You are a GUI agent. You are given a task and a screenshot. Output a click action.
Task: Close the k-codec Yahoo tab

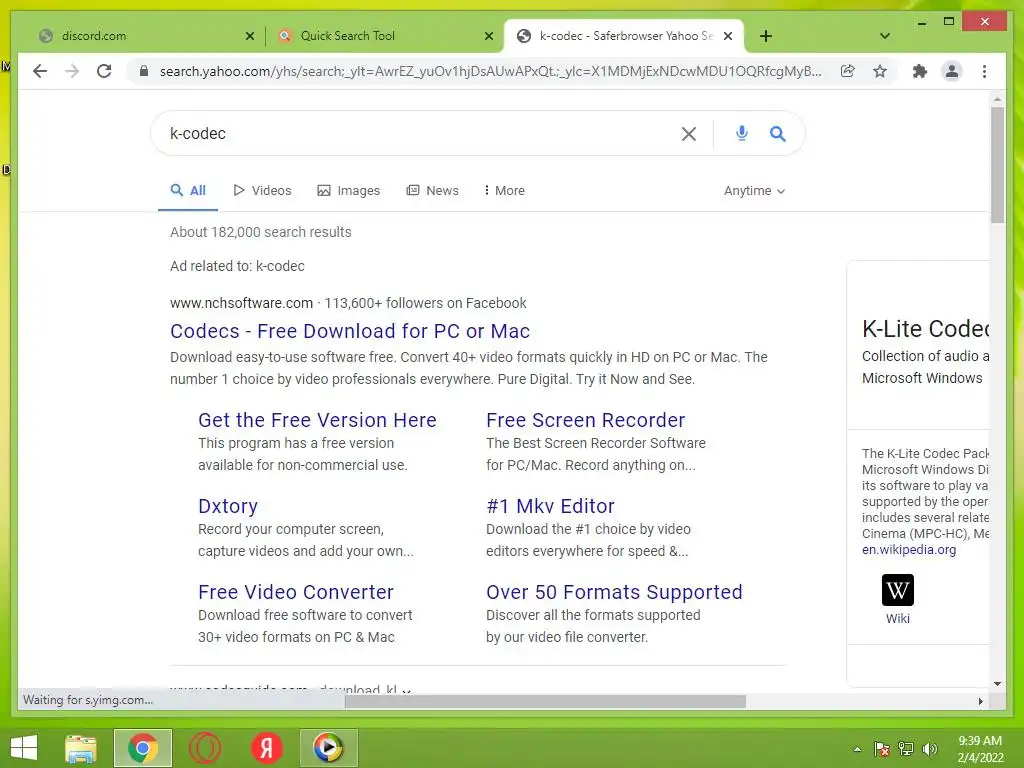pyautogui.click(x=728, y=36)
